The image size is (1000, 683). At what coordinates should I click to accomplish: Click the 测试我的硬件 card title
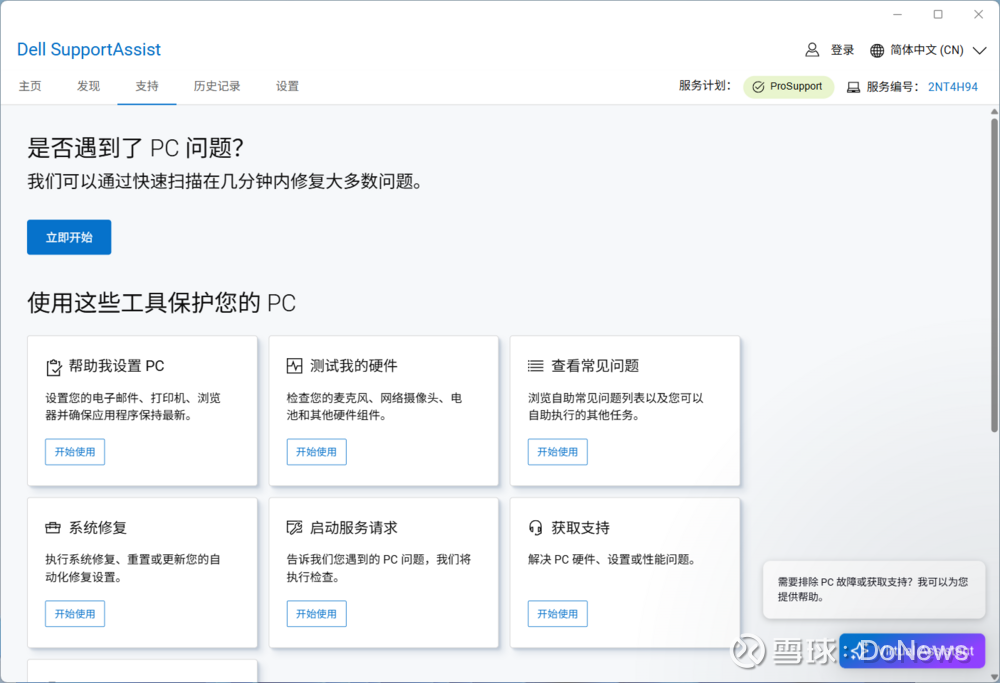click(x=354, y=365)
